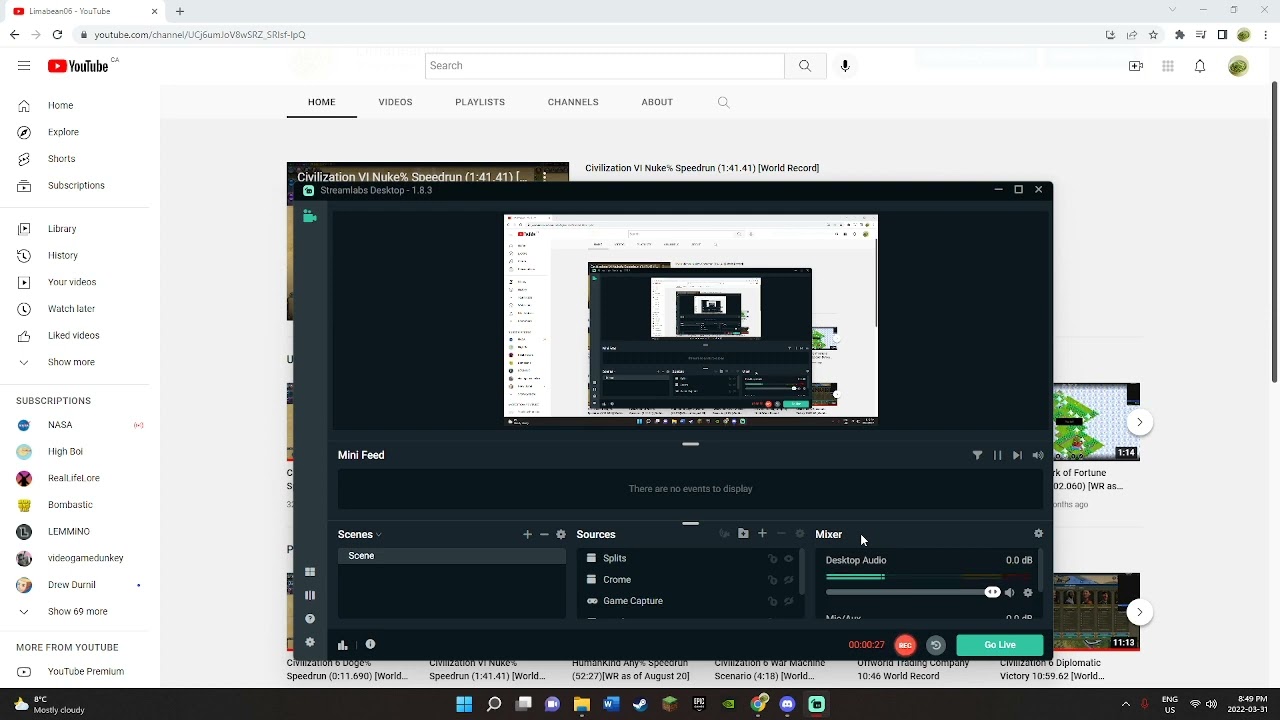Open videogamedunkey subscription

75,558
